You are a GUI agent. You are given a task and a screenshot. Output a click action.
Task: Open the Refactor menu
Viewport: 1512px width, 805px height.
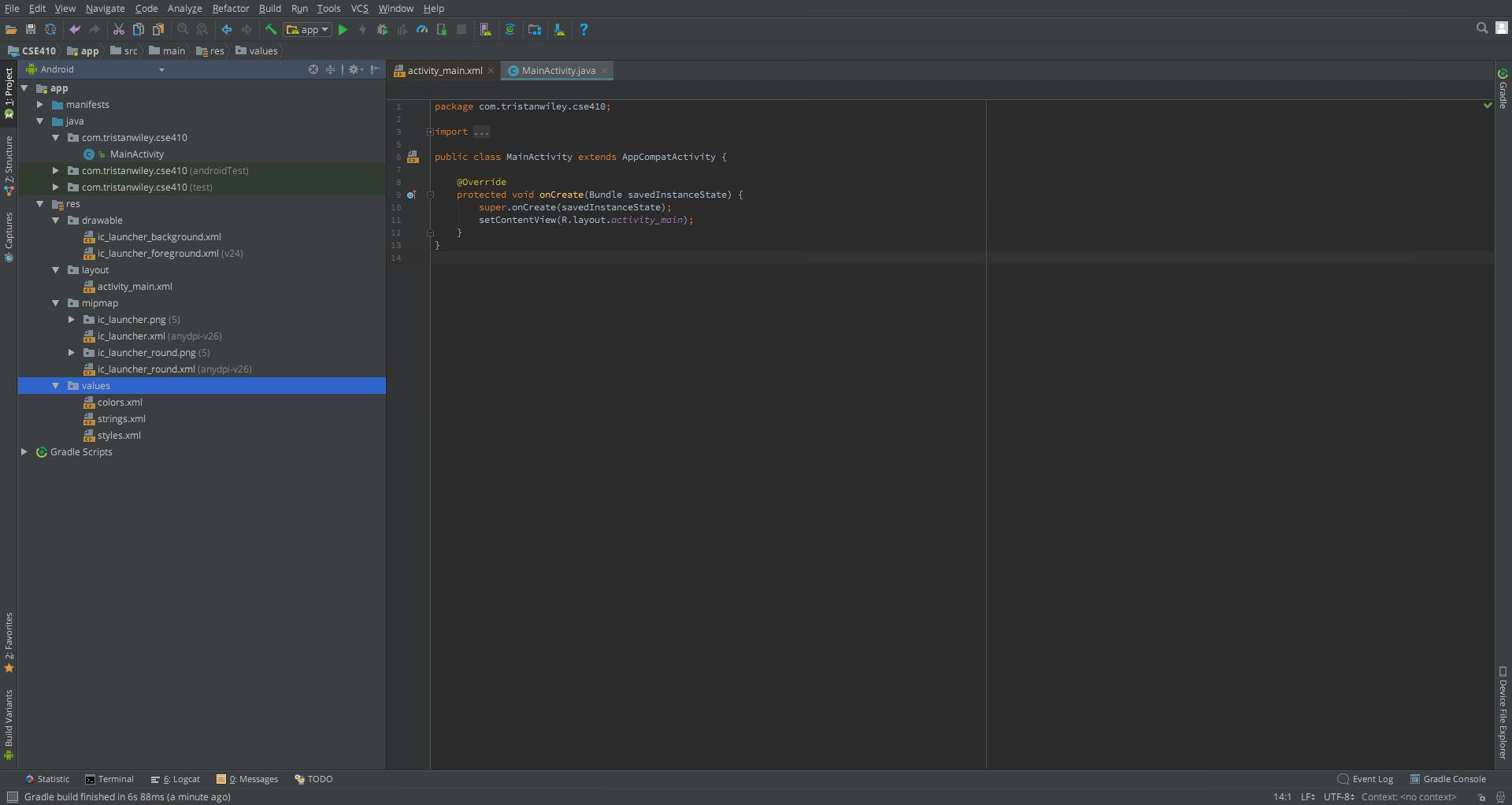[230, 9]
